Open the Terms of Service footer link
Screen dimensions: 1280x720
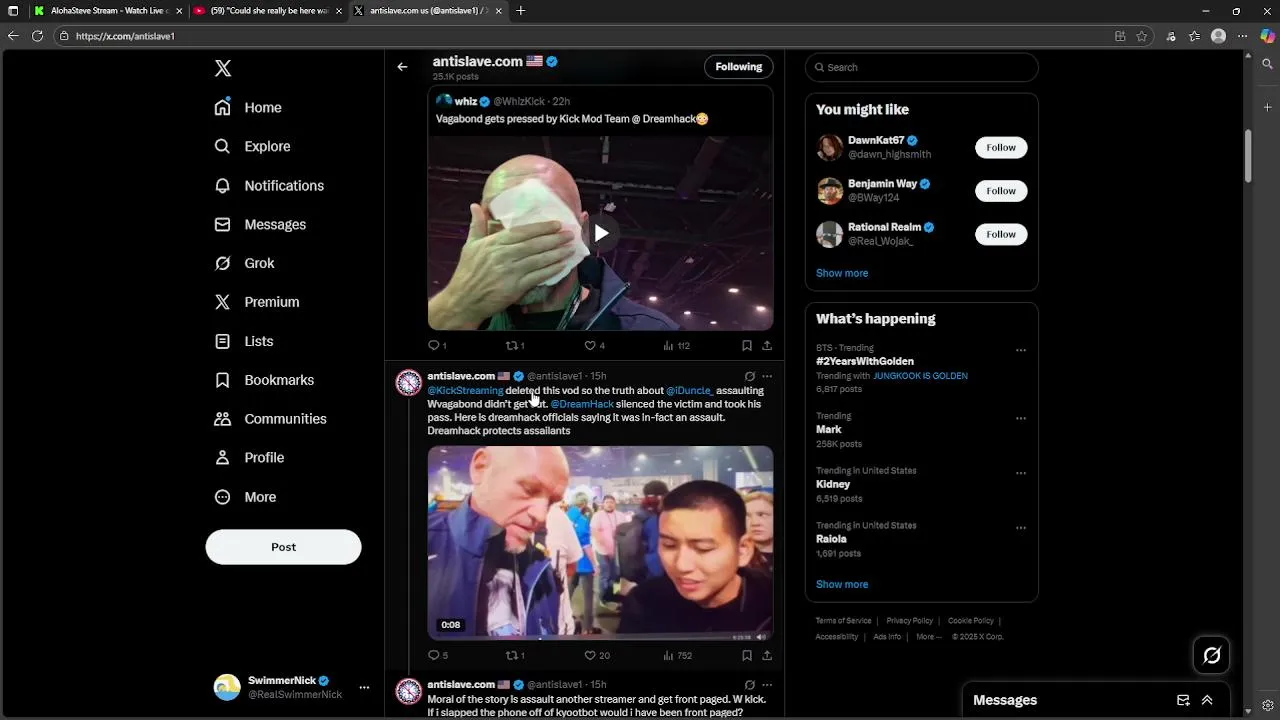(843, 621)
